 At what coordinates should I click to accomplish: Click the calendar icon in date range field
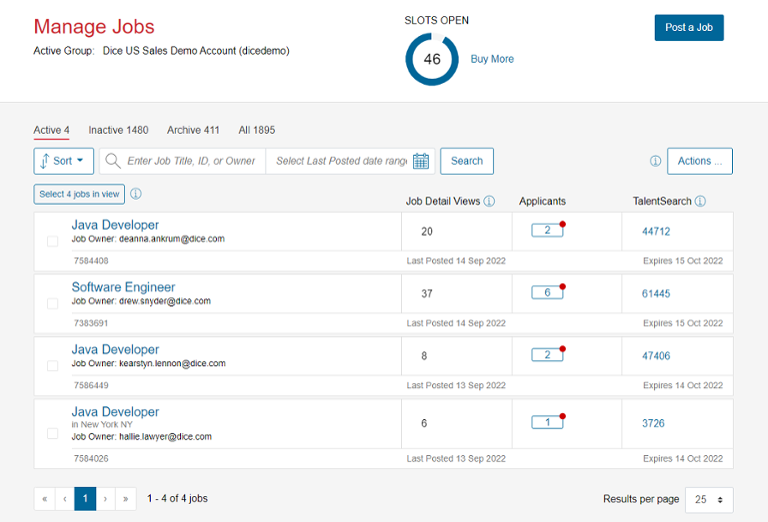tap(421, 161)
